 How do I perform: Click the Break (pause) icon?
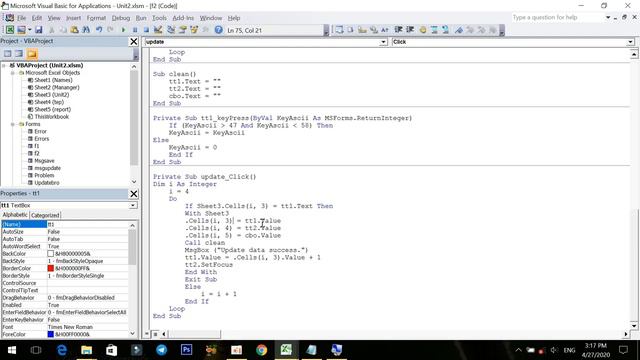(135, 30)
